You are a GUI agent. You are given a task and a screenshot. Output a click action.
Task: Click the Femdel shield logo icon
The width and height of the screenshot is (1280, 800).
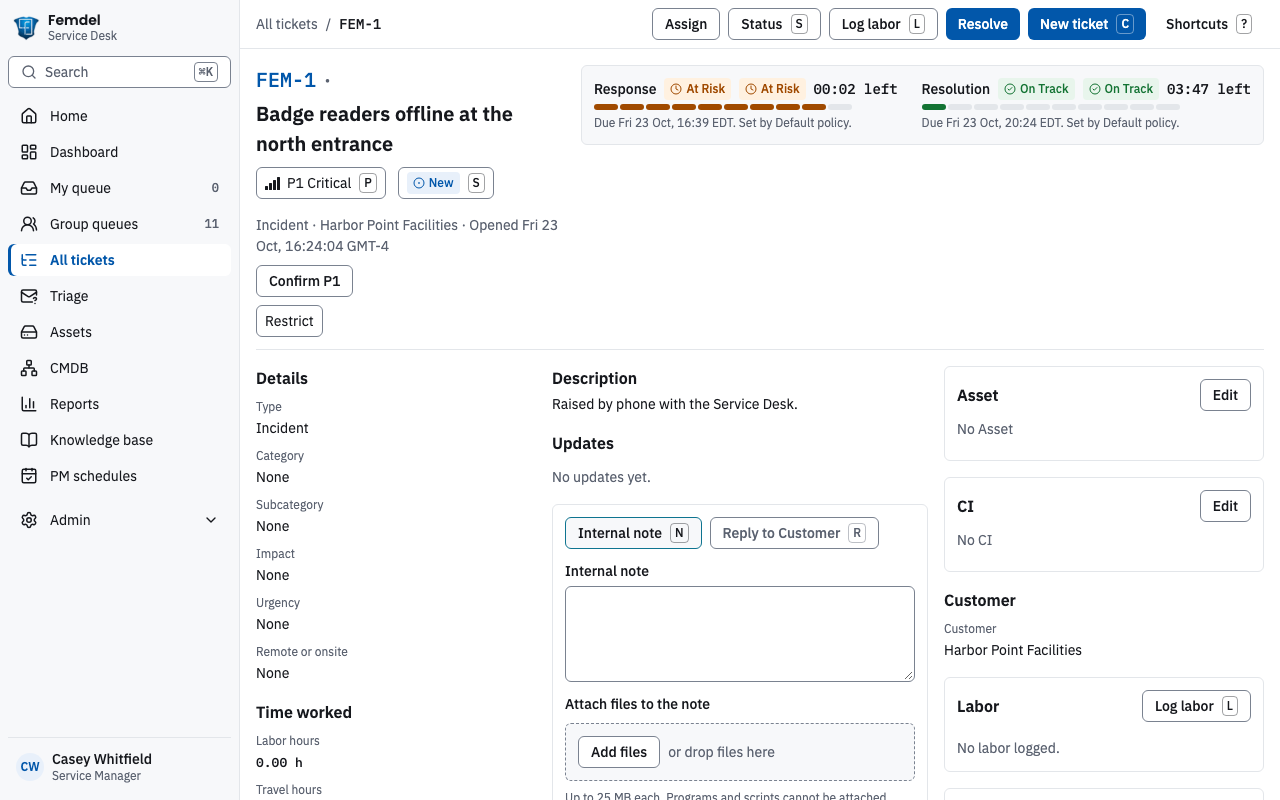26,27
